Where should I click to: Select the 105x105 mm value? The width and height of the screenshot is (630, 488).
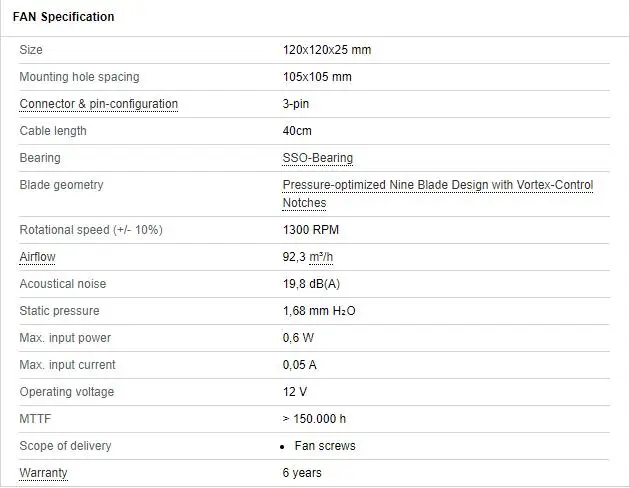point(317,77)
